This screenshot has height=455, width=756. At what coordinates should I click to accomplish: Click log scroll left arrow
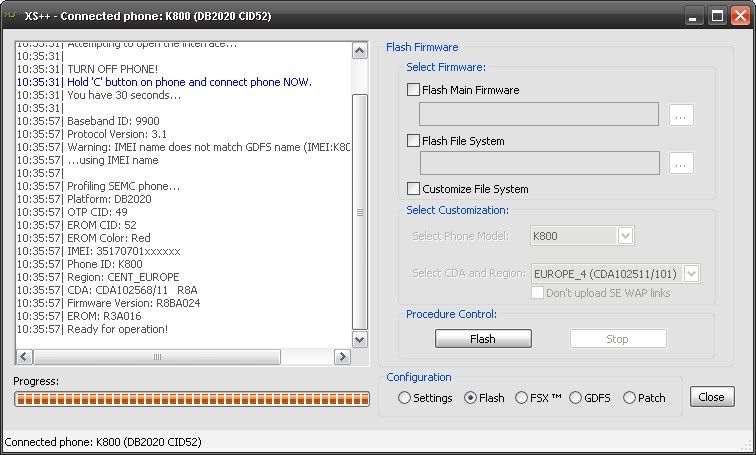click(24, 357)
